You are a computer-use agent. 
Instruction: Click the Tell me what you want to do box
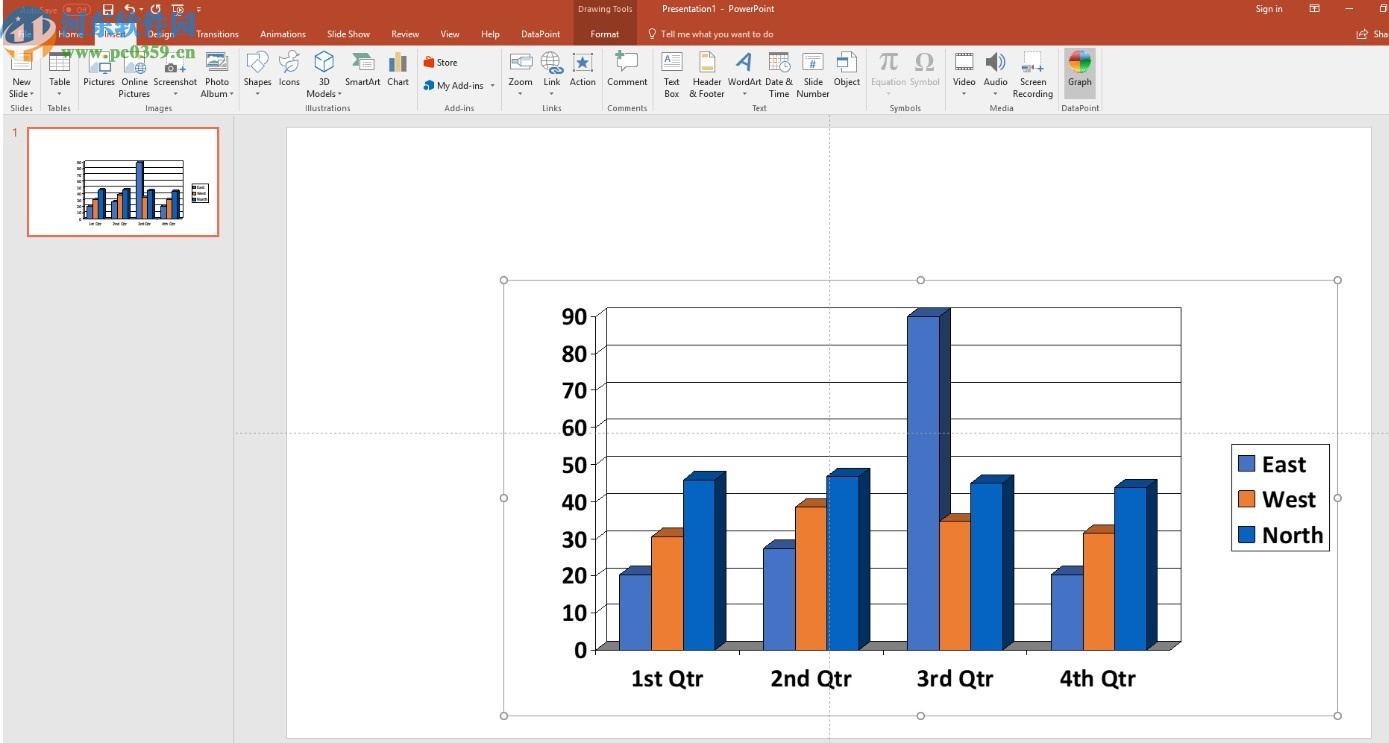click(x=710, y=34)
